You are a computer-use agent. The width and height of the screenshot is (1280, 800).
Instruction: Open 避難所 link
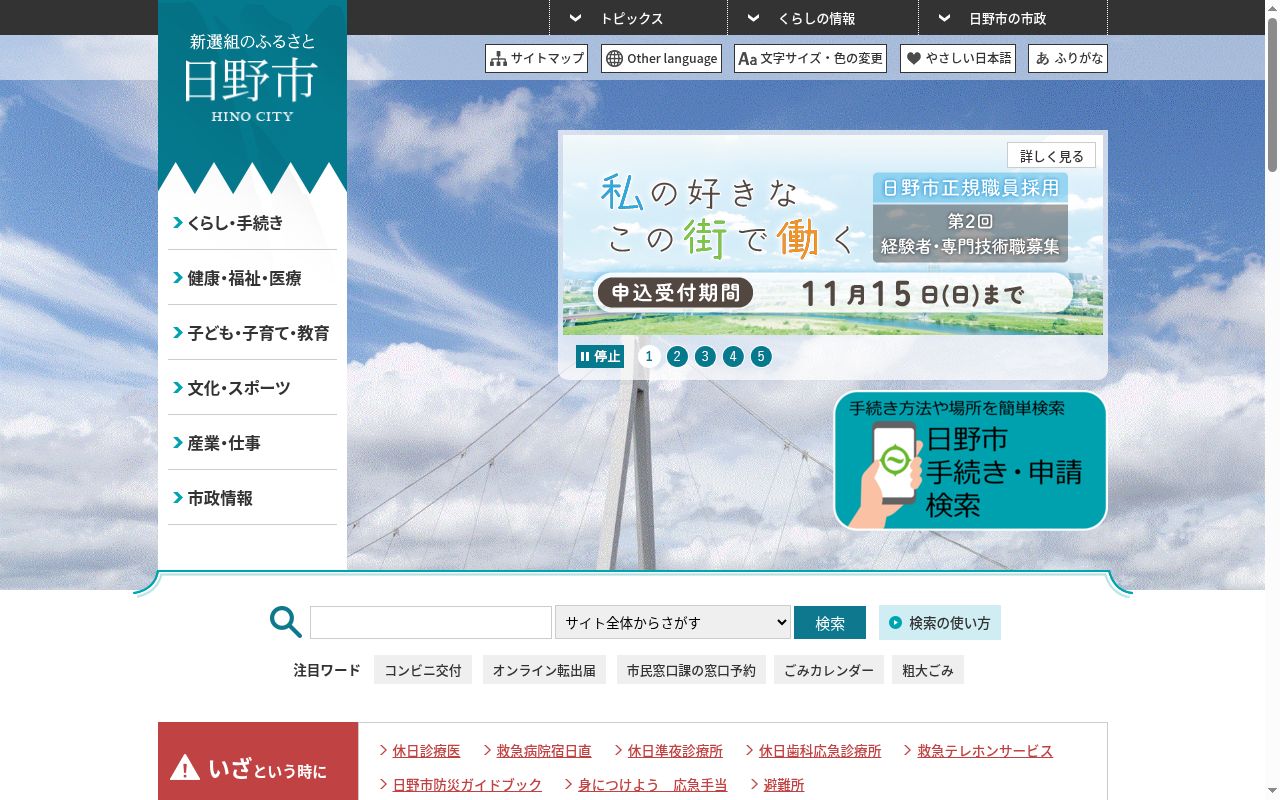(x=784, y=785)
